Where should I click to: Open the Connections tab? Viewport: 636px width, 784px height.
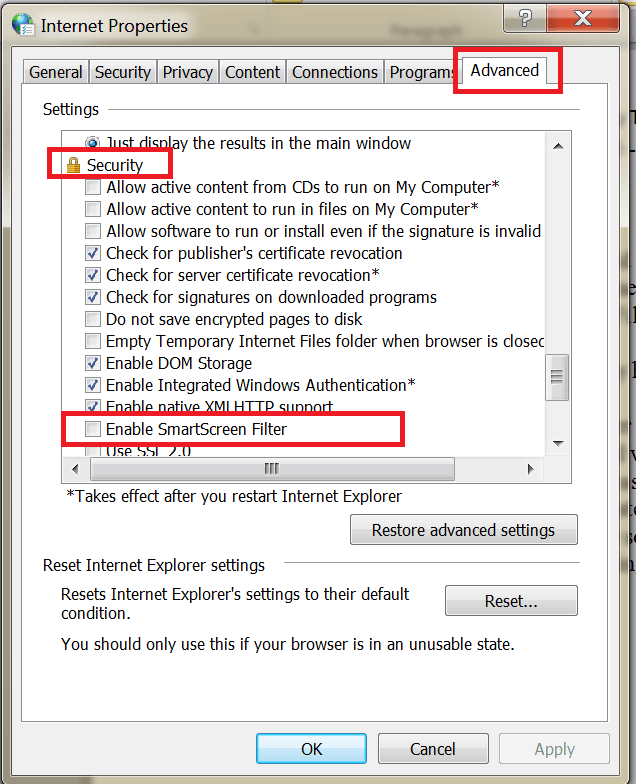coord(335,72)
